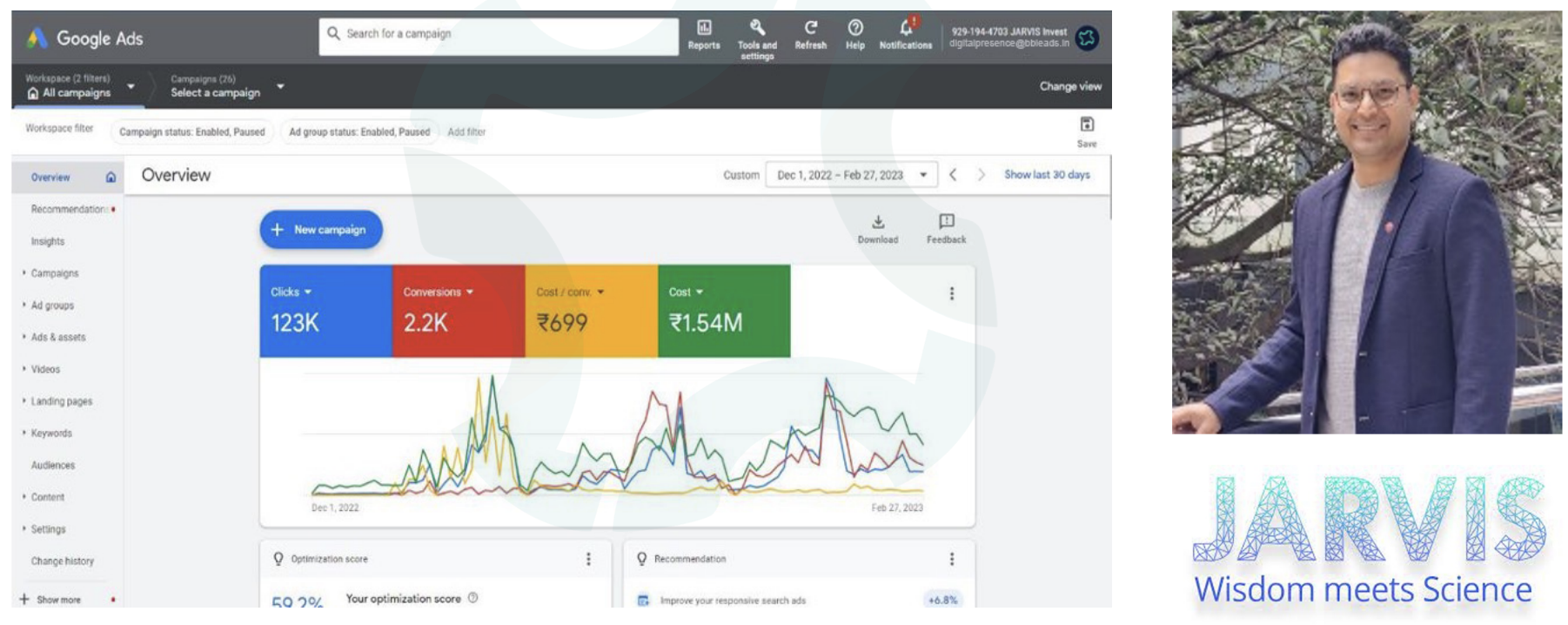Open the Help question mark icon

(x=855, y=28)
